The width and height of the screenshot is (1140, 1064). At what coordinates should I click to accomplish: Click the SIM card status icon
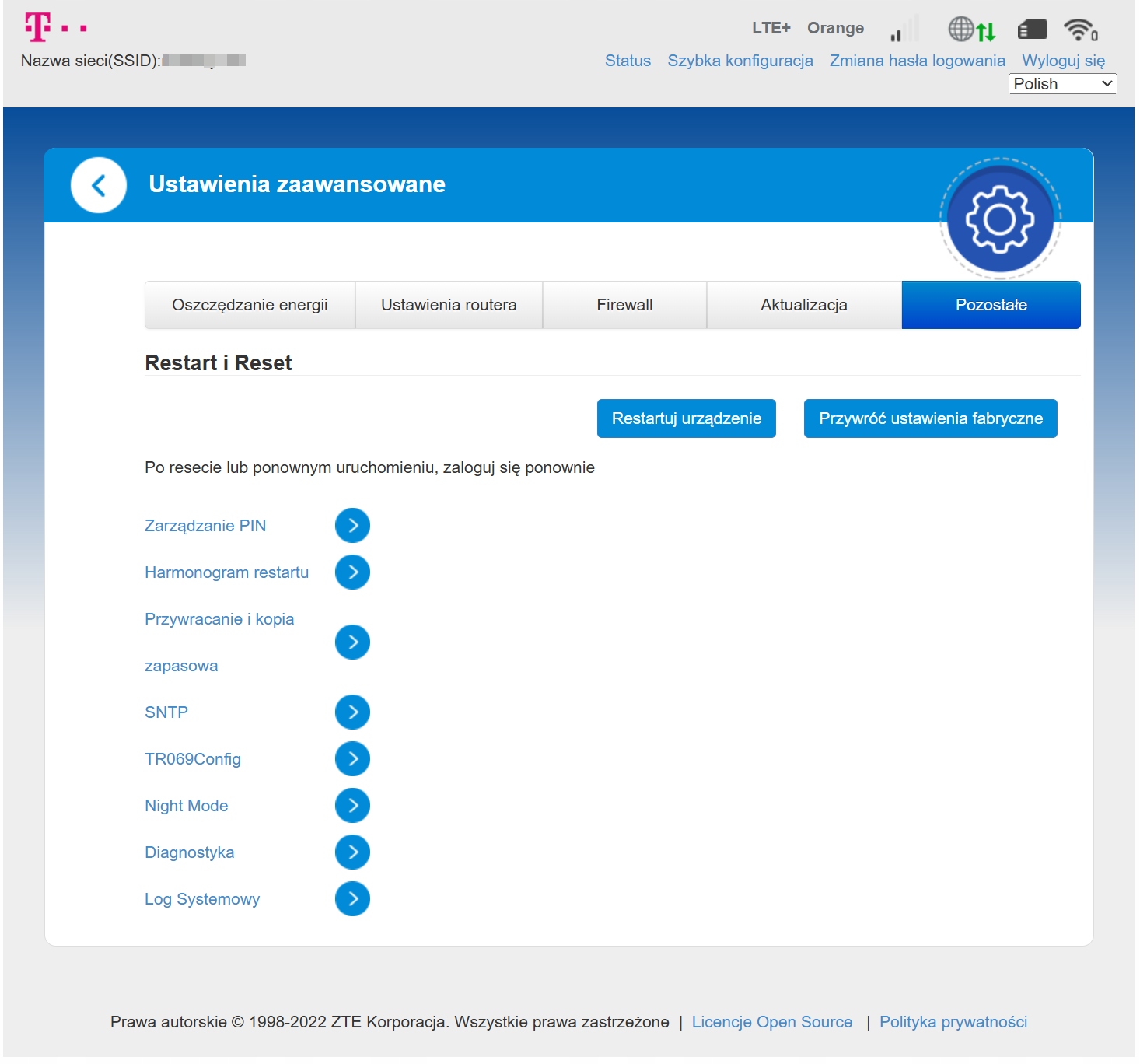click(1032, 30)
